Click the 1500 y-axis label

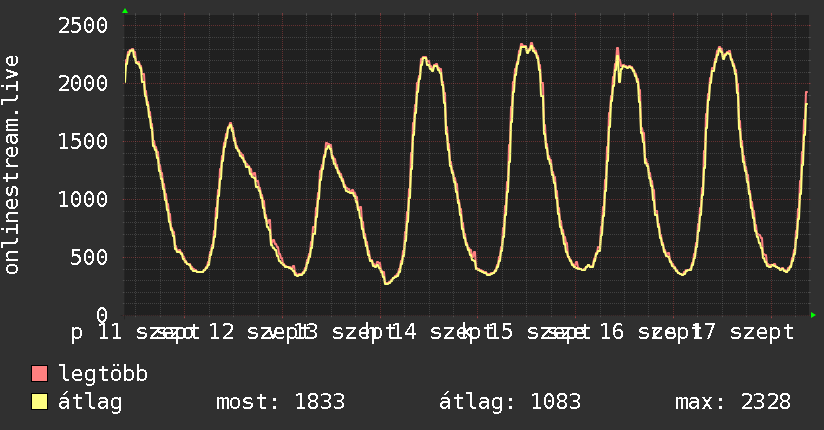[x=83, y=141]
